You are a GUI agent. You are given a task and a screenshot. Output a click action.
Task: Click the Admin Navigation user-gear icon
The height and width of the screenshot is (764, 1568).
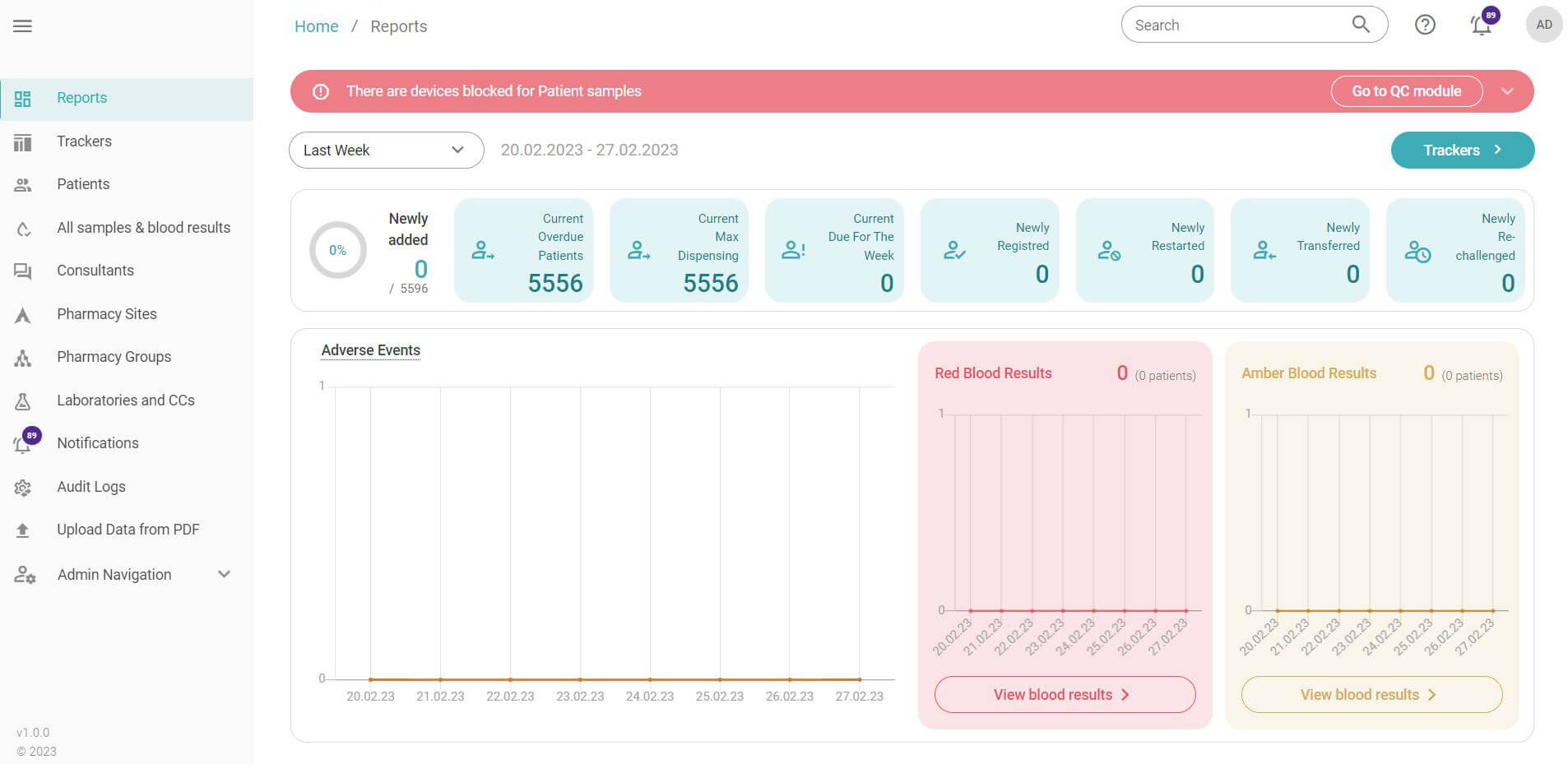(25, 575)
